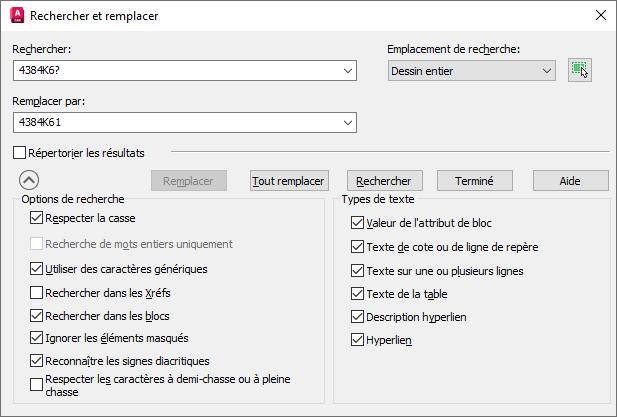617x417 pixels.
Task: Expand the Remplacer par dropdown list
Action: pos(347,122)
